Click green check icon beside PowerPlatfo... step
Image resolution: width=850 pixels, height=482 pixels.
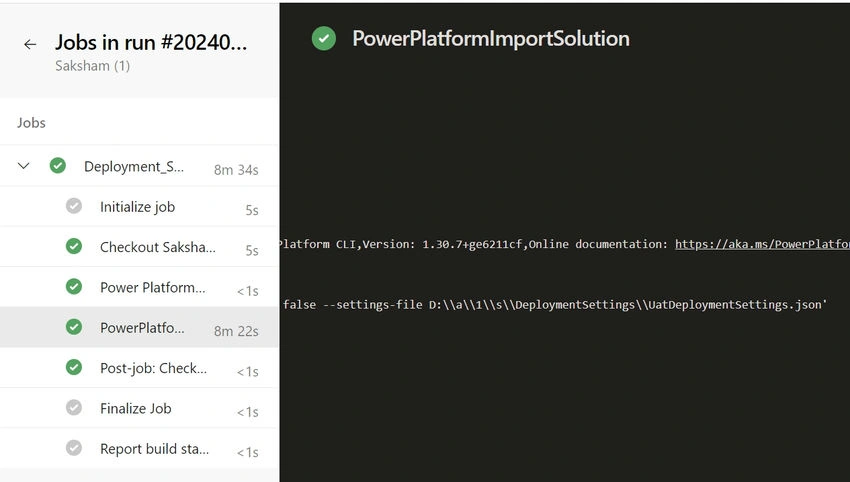(x=74, y=327)
